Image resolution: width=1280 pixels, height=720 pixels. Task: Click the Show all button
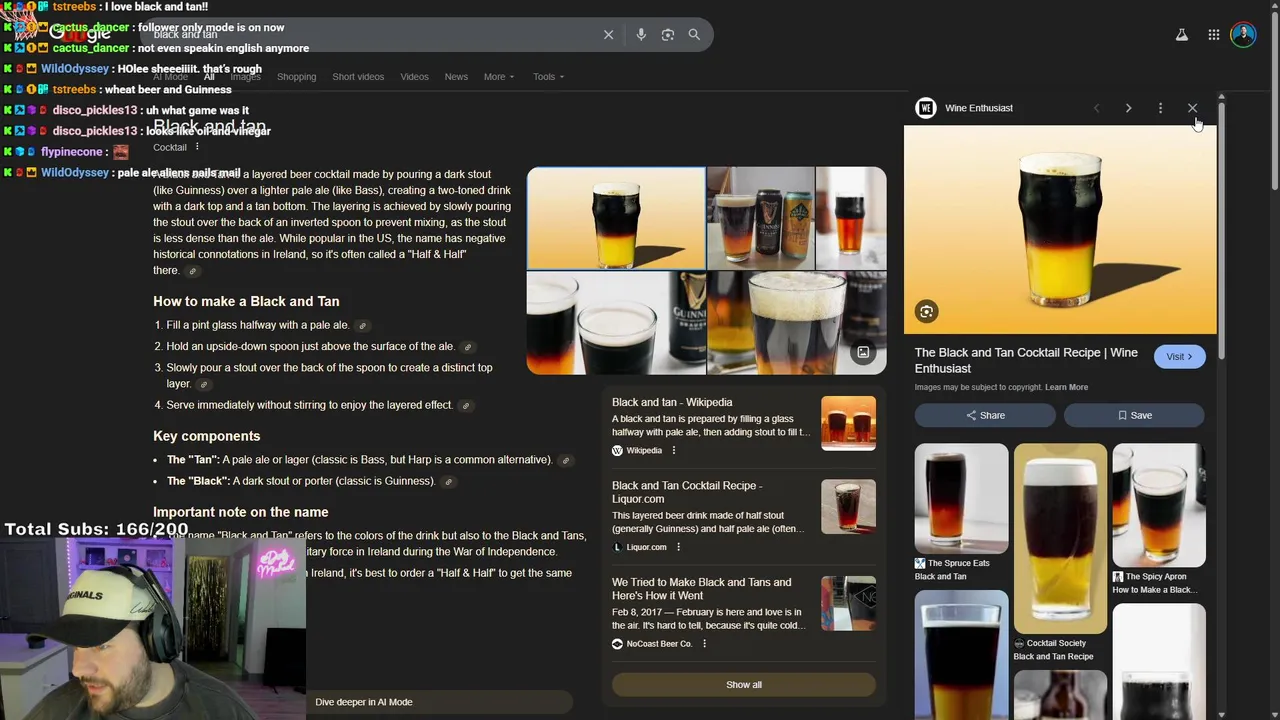pos(743,685)
